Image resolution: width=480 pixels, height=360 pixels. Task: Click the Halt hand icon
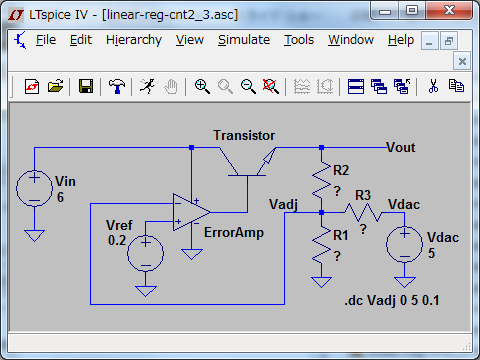[171, 86]
